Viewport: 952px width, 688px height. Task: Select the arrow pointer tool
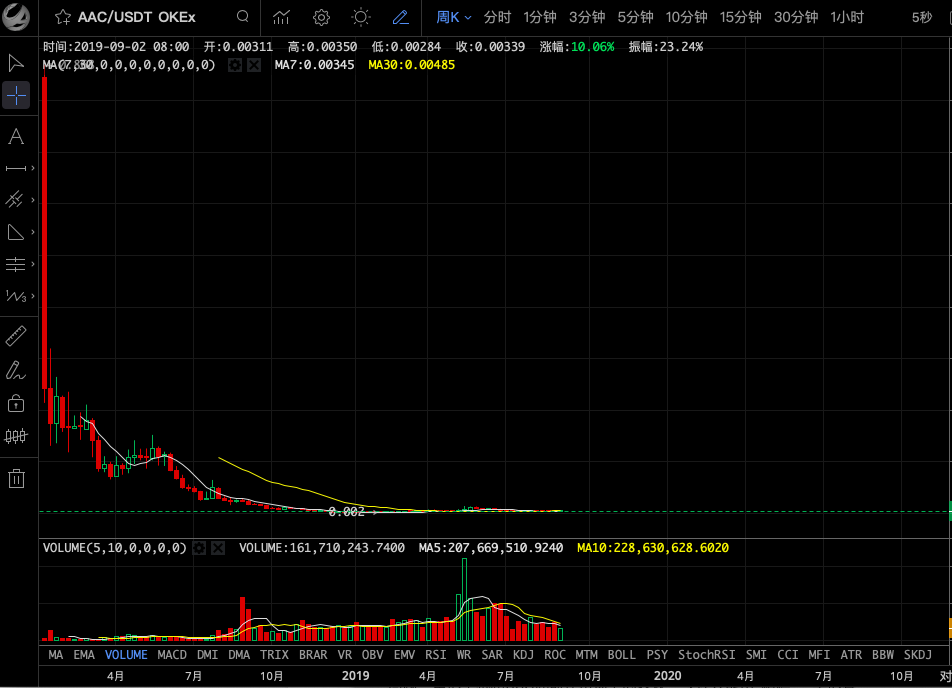[16, 63]
